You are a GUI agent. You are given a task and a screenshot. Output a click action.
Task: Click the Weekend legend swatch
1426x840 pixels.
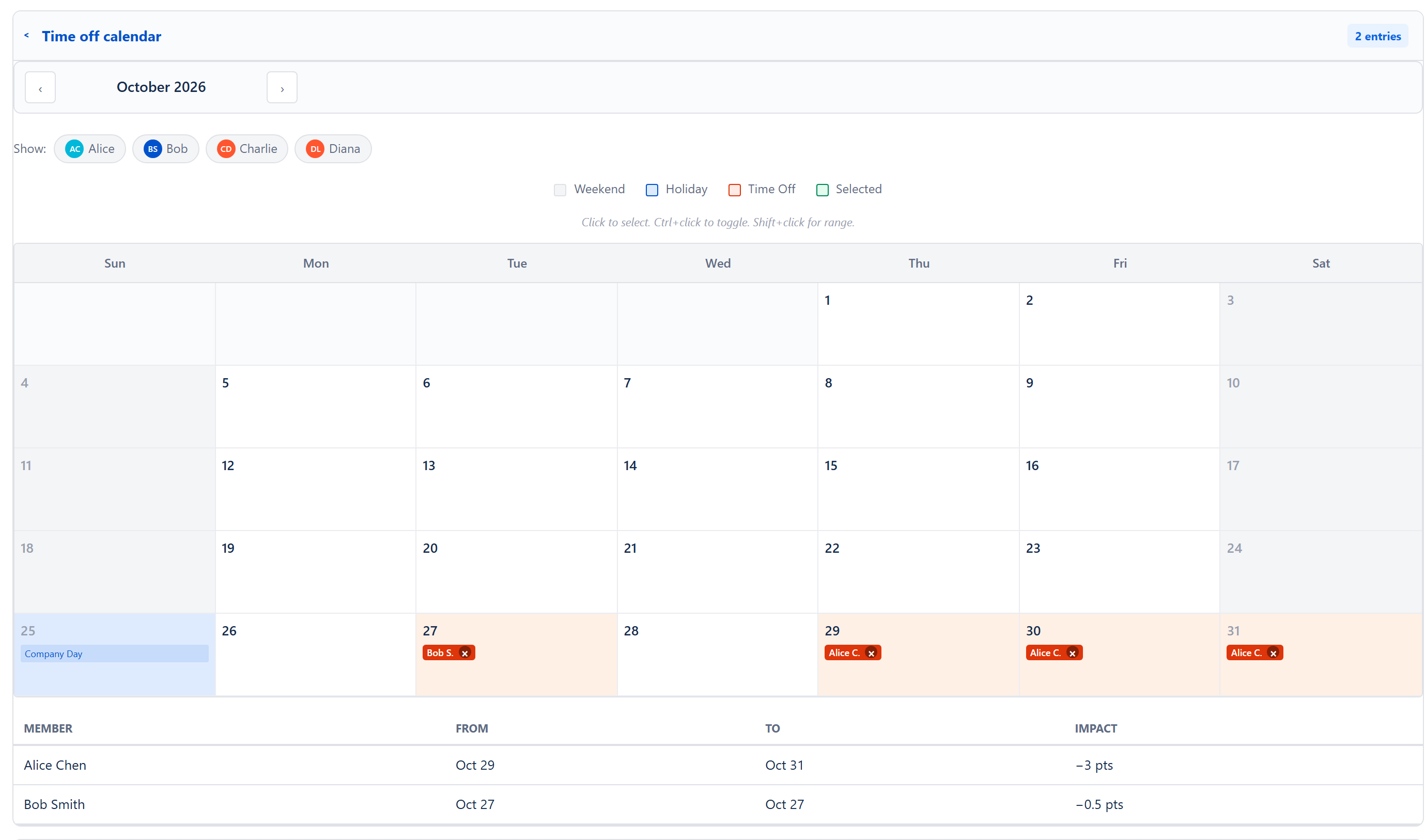coord(560,190)
